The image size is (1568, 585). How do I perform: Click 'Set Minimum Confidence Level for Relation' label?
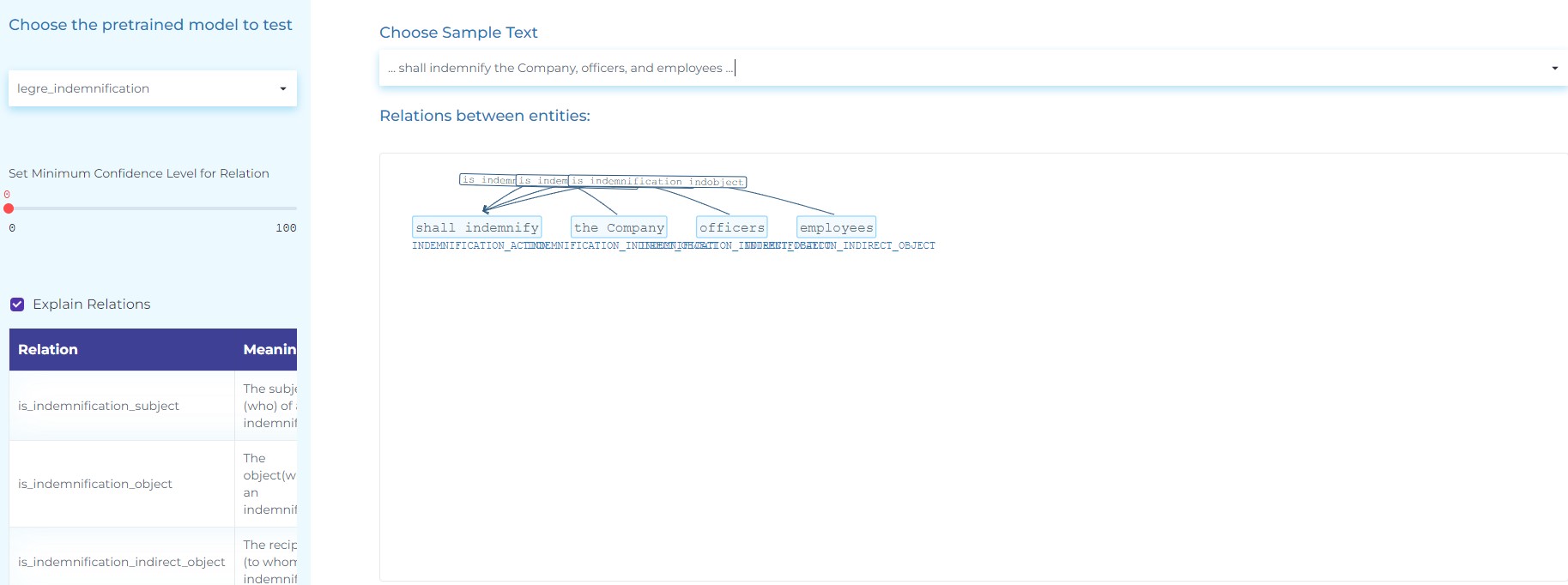pos(139,173)
